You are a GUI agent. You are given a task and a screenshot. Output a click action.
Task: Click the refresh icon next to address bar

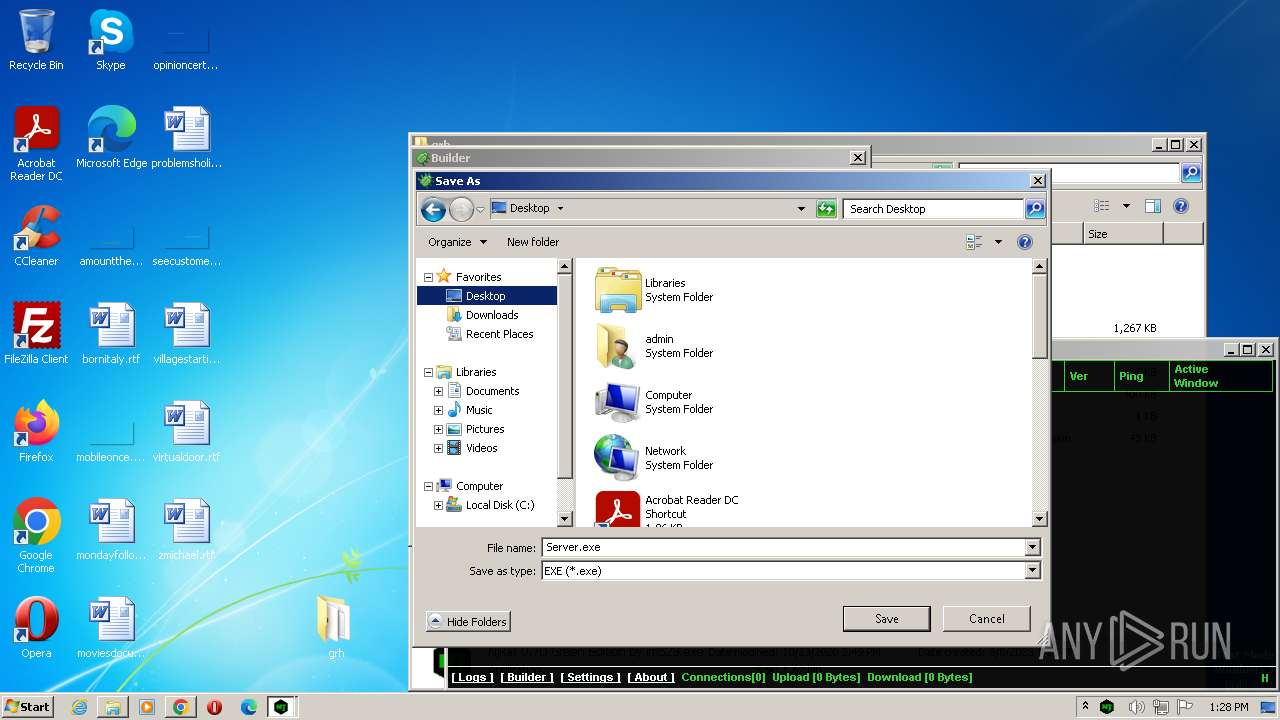(x=825, y=209)
